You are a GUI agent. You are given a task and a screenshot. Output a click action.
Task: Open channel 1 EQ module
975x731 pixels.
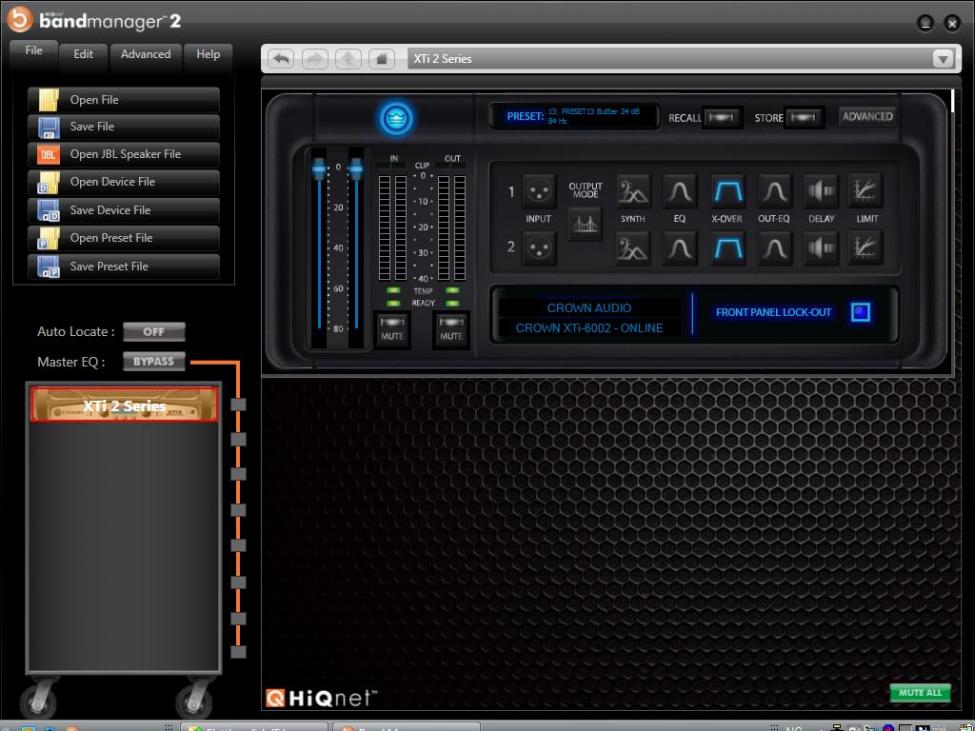pos(680,191)
